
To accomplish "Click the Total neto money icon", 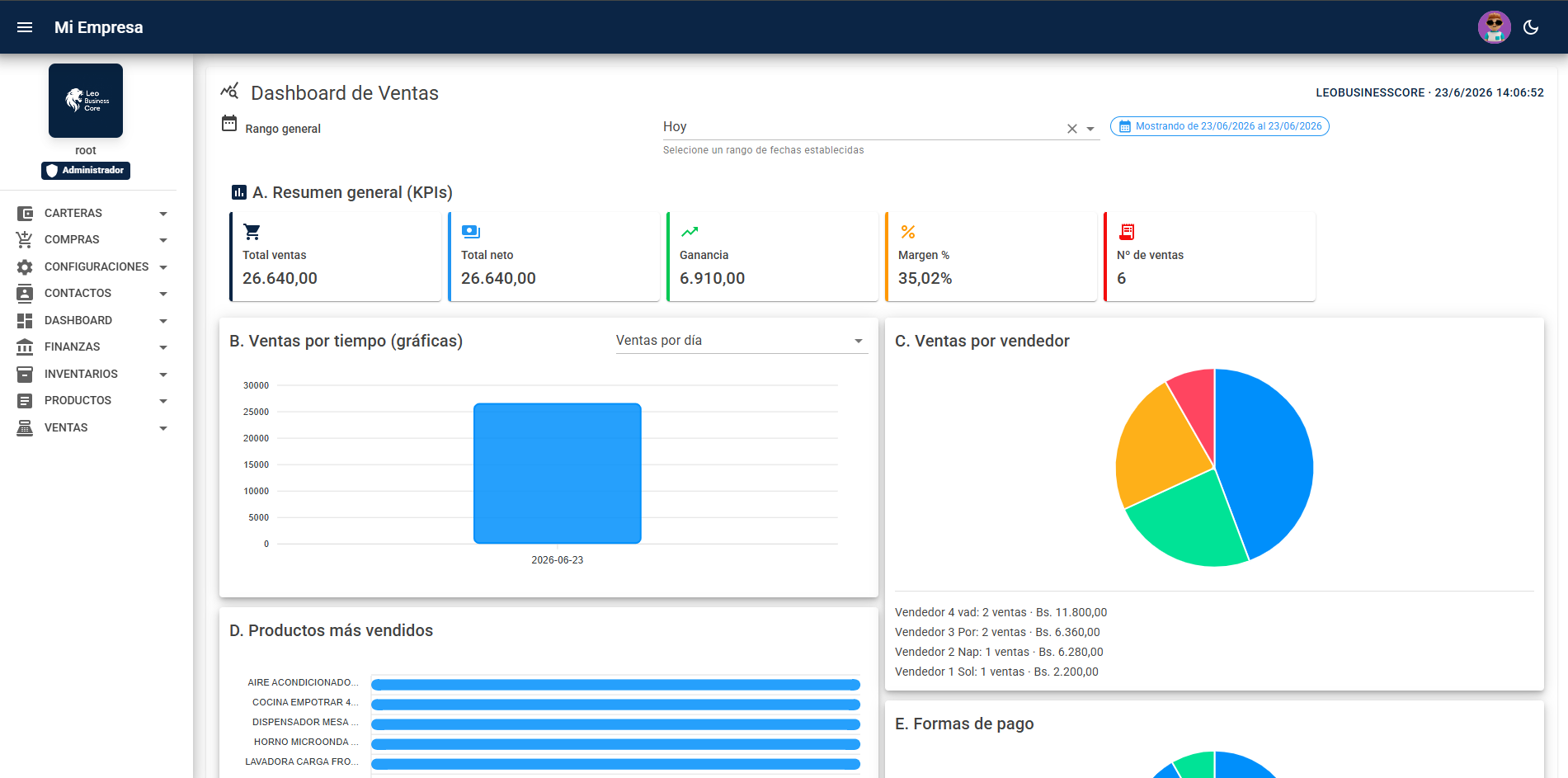I will pyautogui.click(x=471, y=232).
